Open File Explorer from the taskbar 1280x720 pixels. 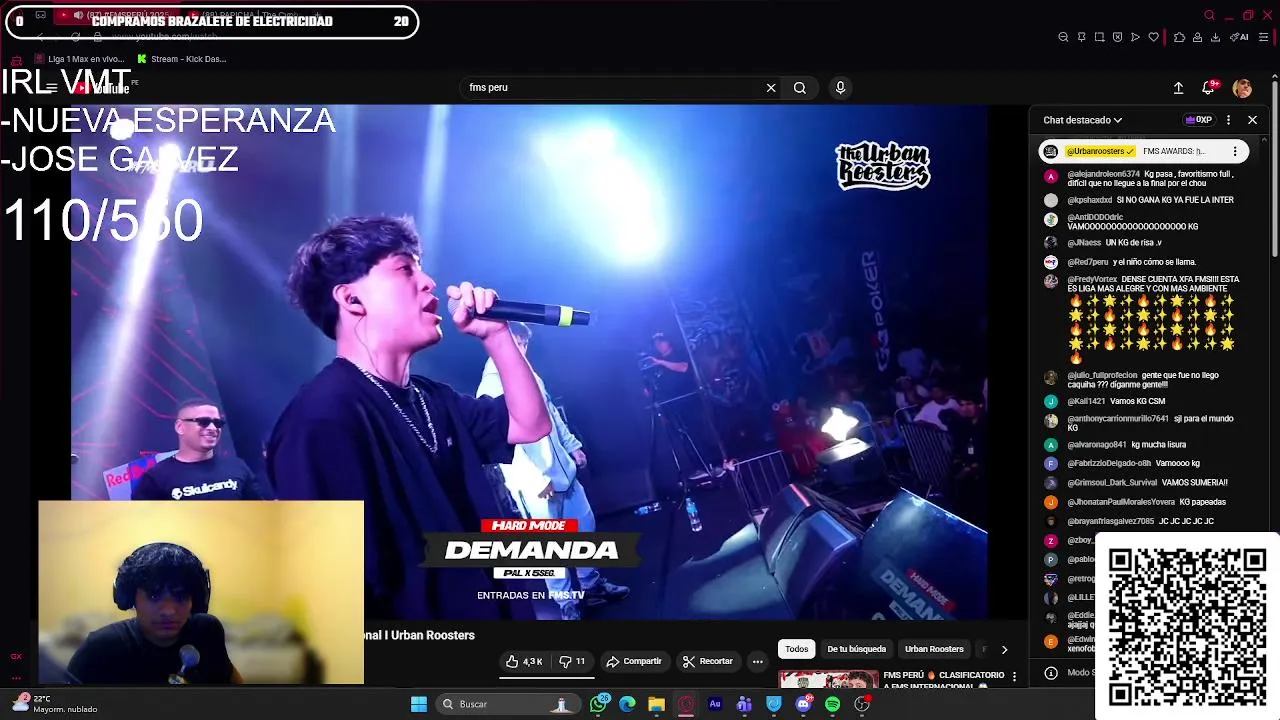point(656,704)
